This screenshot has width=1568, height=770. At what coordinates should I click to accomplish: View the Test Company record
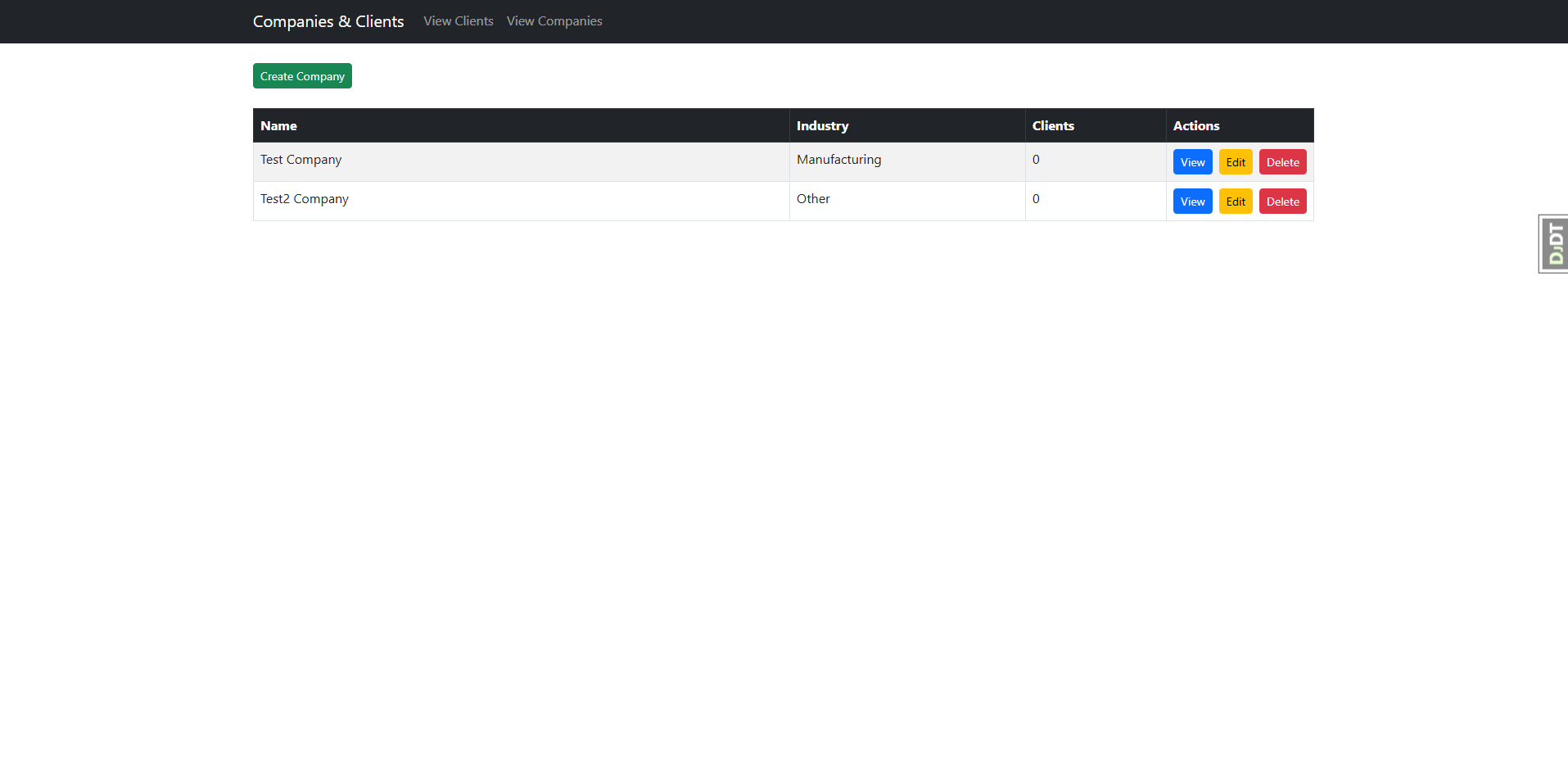[x=1192, y=162]
